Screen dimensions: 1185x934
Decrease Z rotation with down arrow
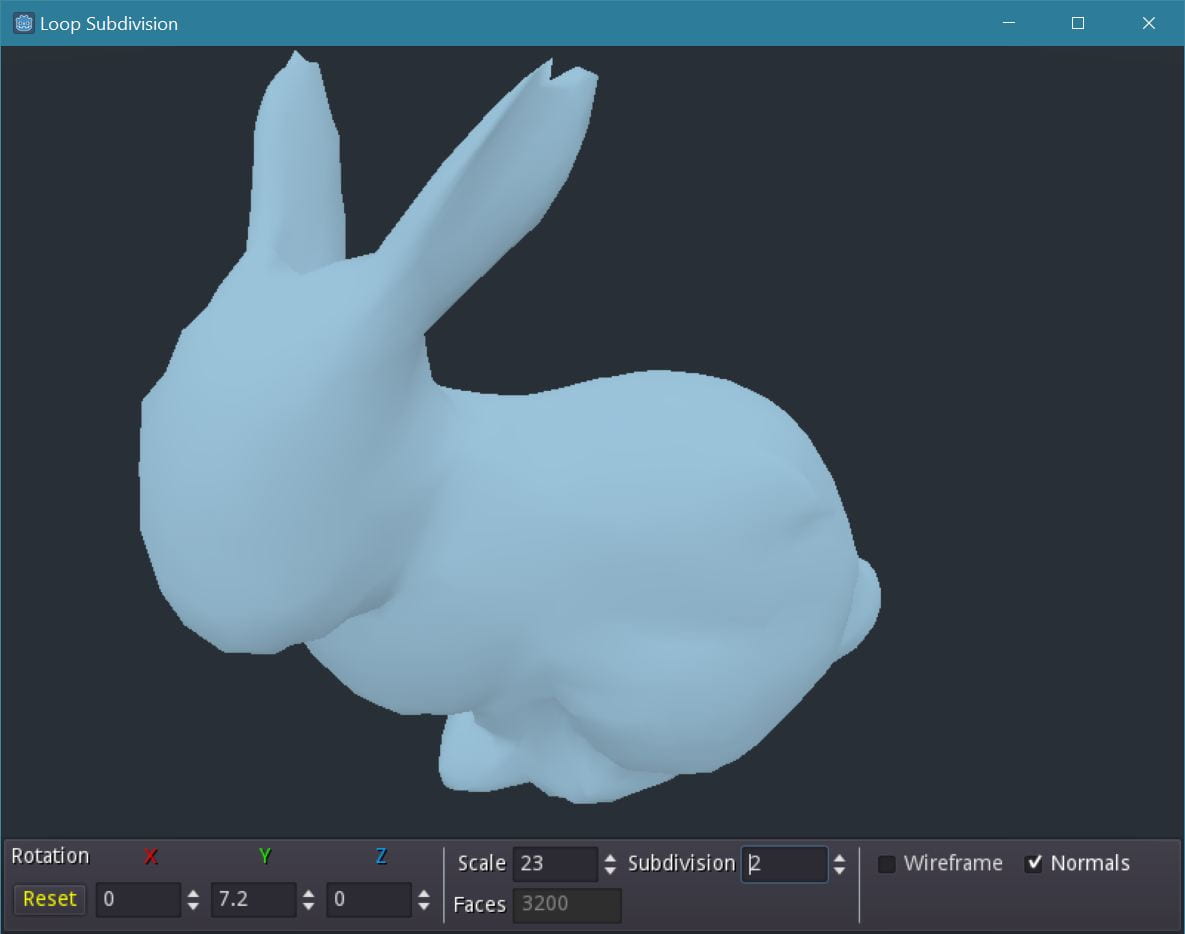click(x=424, y=905)
